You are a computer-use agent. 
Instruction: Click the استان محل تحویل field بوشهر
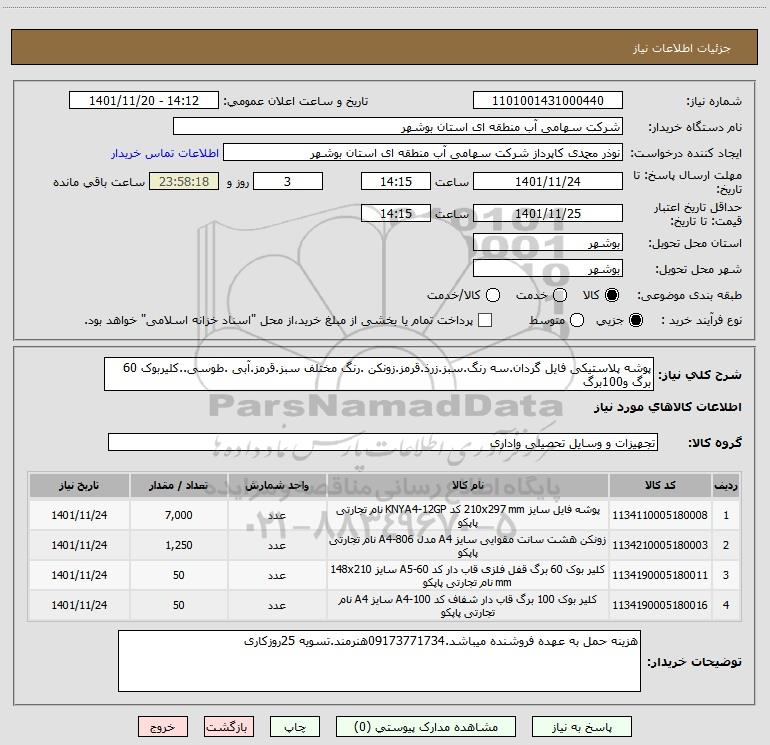click(548, 242)
